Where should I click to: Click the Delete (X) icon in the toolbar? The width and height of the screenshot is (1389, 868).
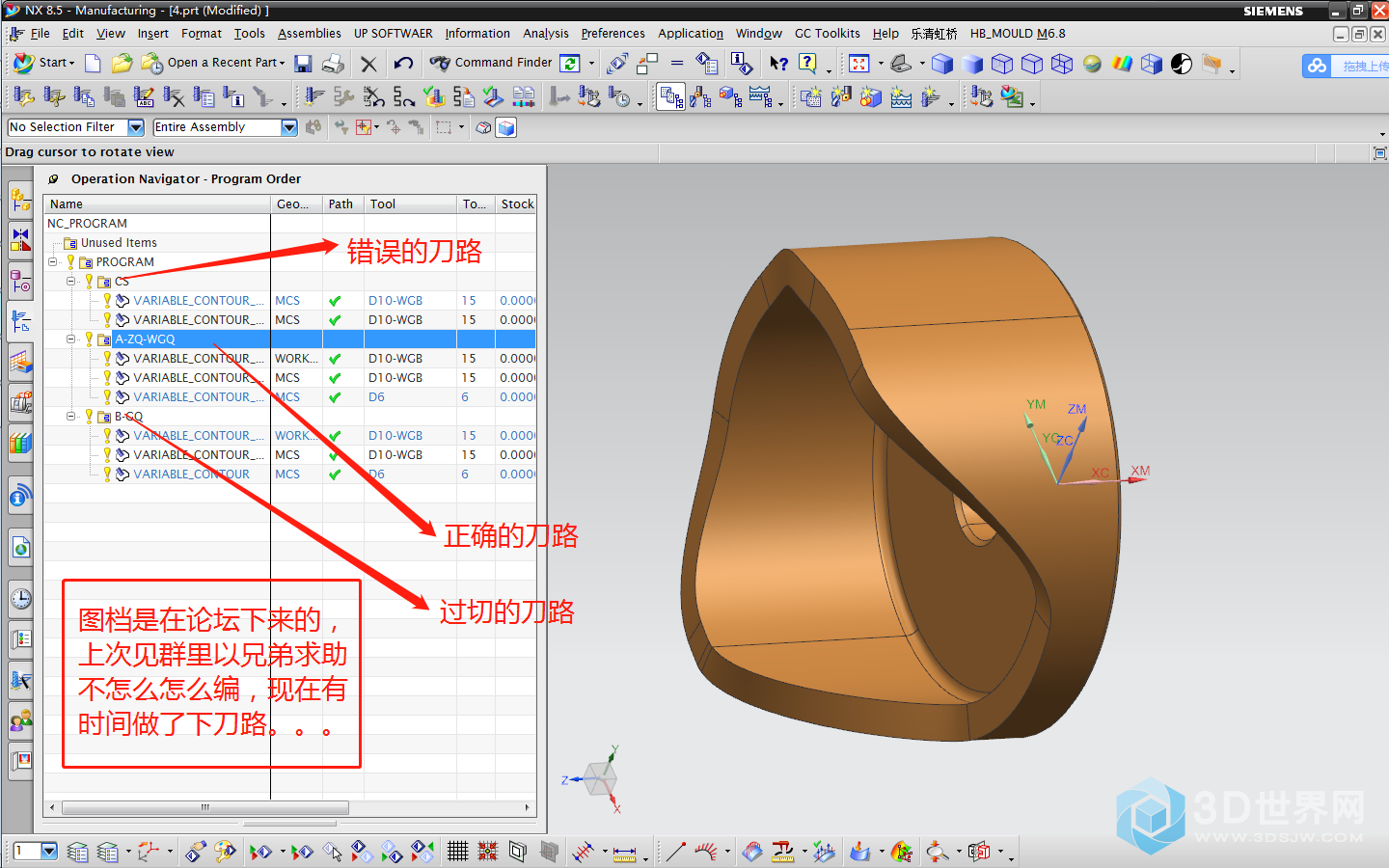click(x=368, y=64)
